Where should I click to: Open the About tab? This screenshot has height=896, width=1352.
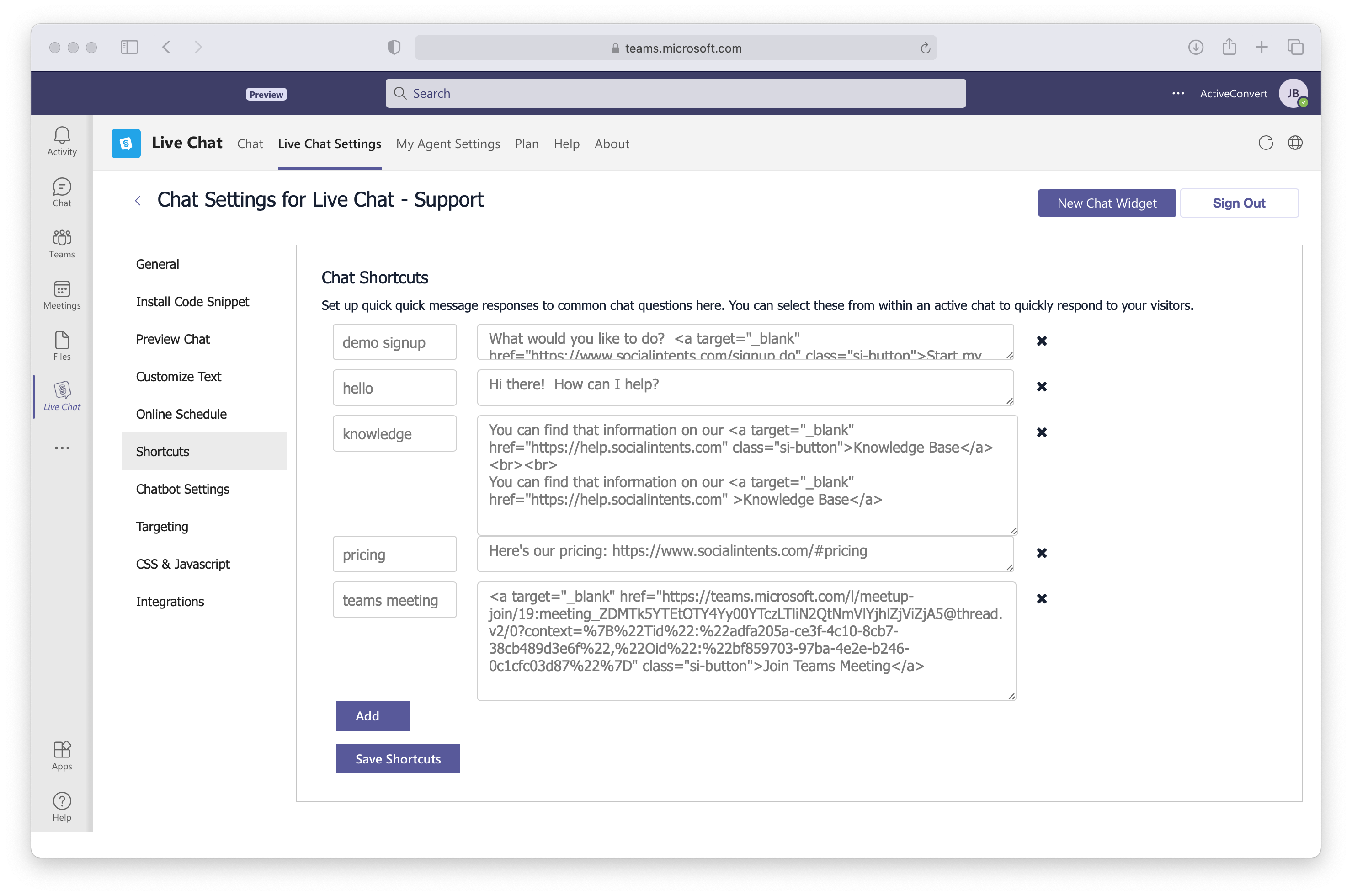pyautogui.click(x=612, y=144)
